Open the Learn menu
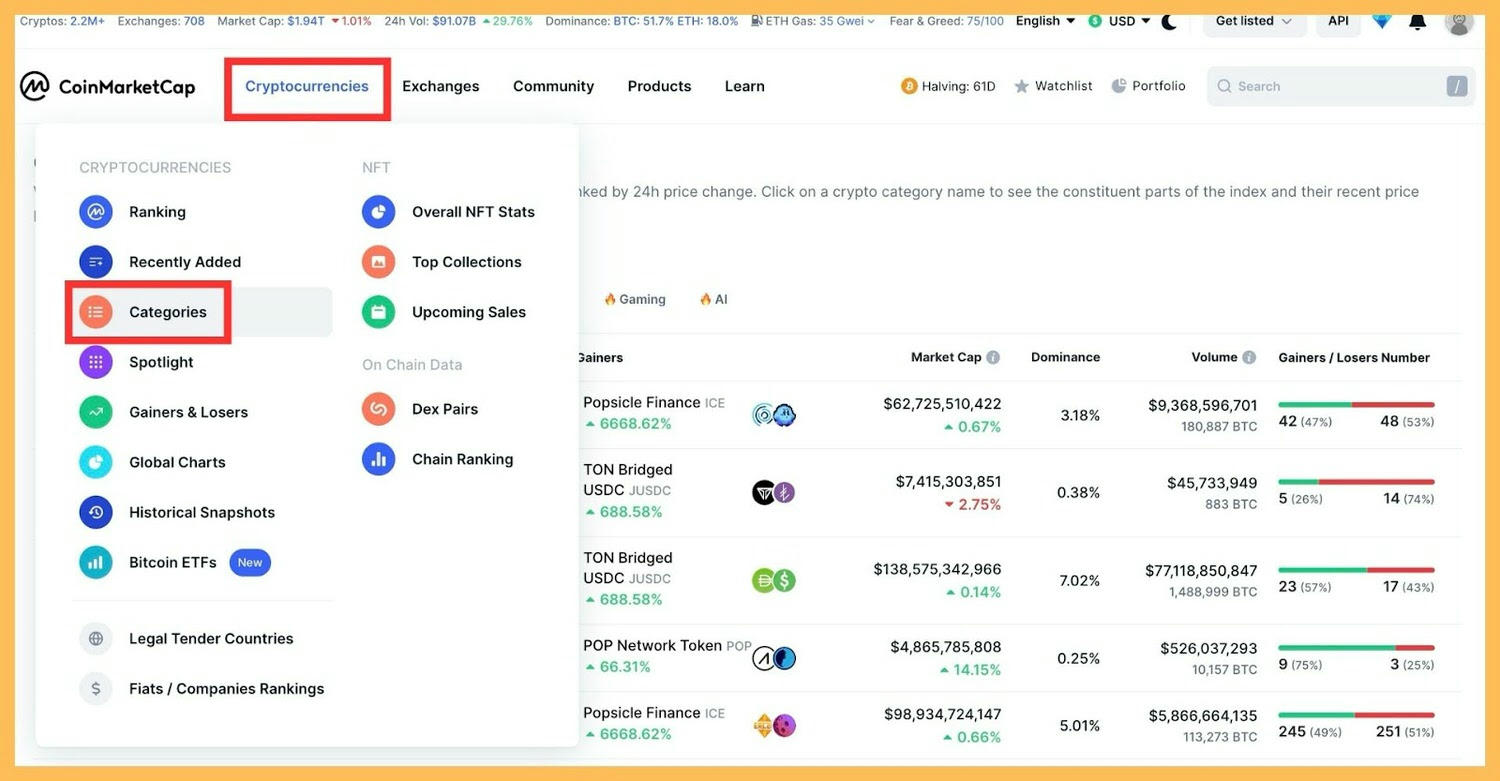The image size is (1500, 781). pos(745,87)
